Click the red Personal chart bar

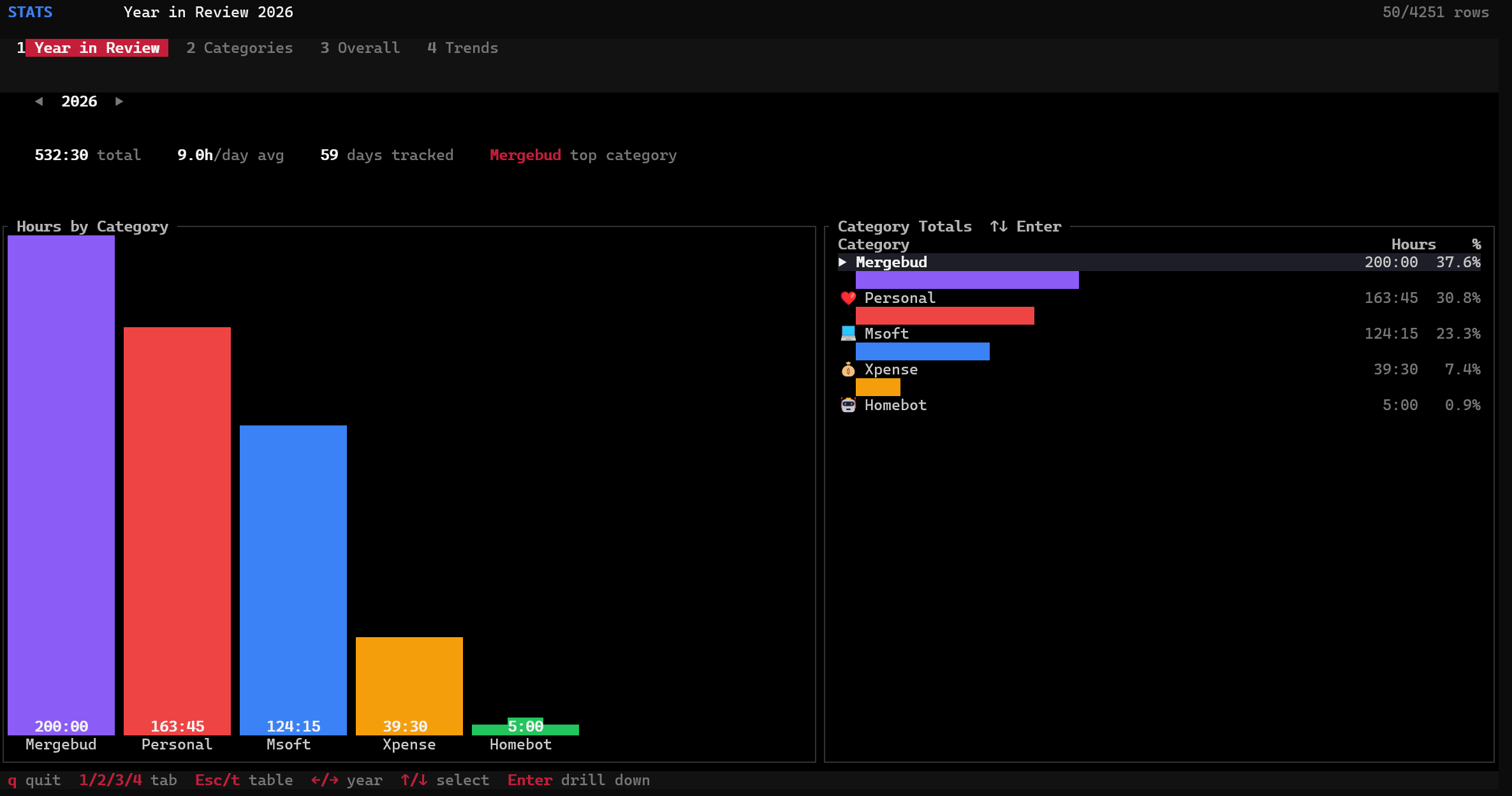pyautogui.click(x=177, y=531)
